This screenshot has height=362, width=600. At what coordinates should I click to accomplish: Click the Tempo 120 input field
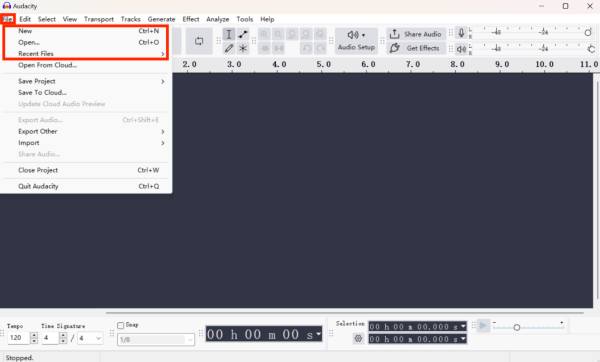tap(18, 338)
